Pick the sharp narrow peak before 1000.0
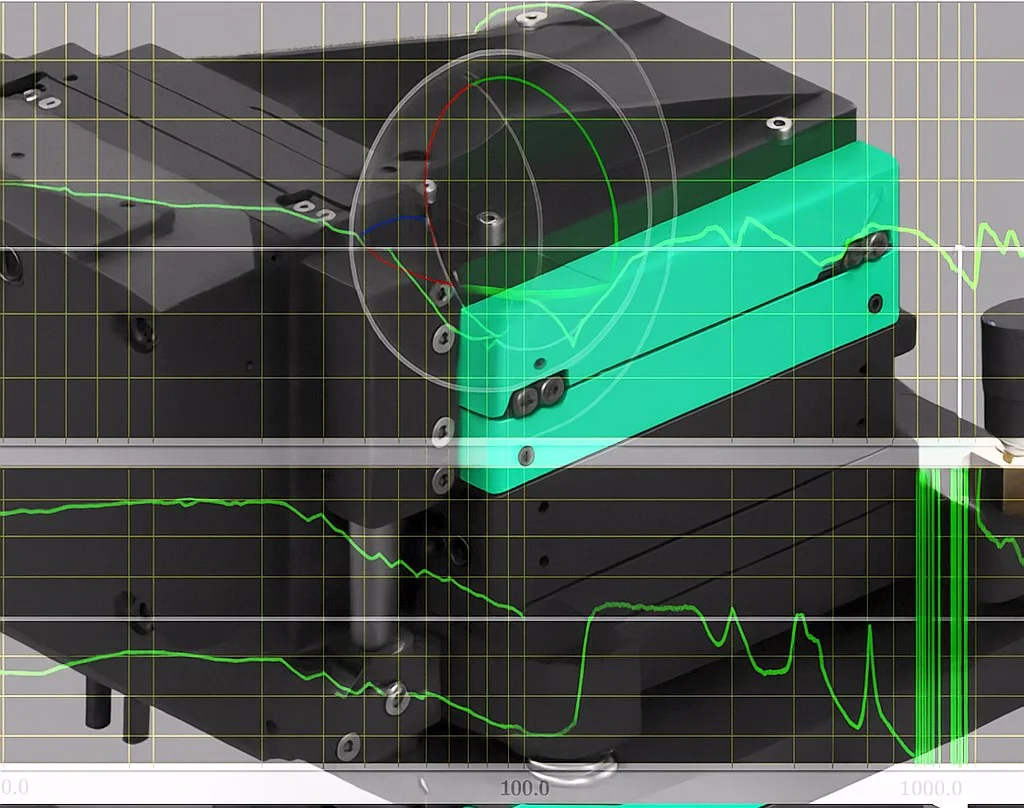The width and height of the screenshot is (1024, 808). tap(870, 630)
